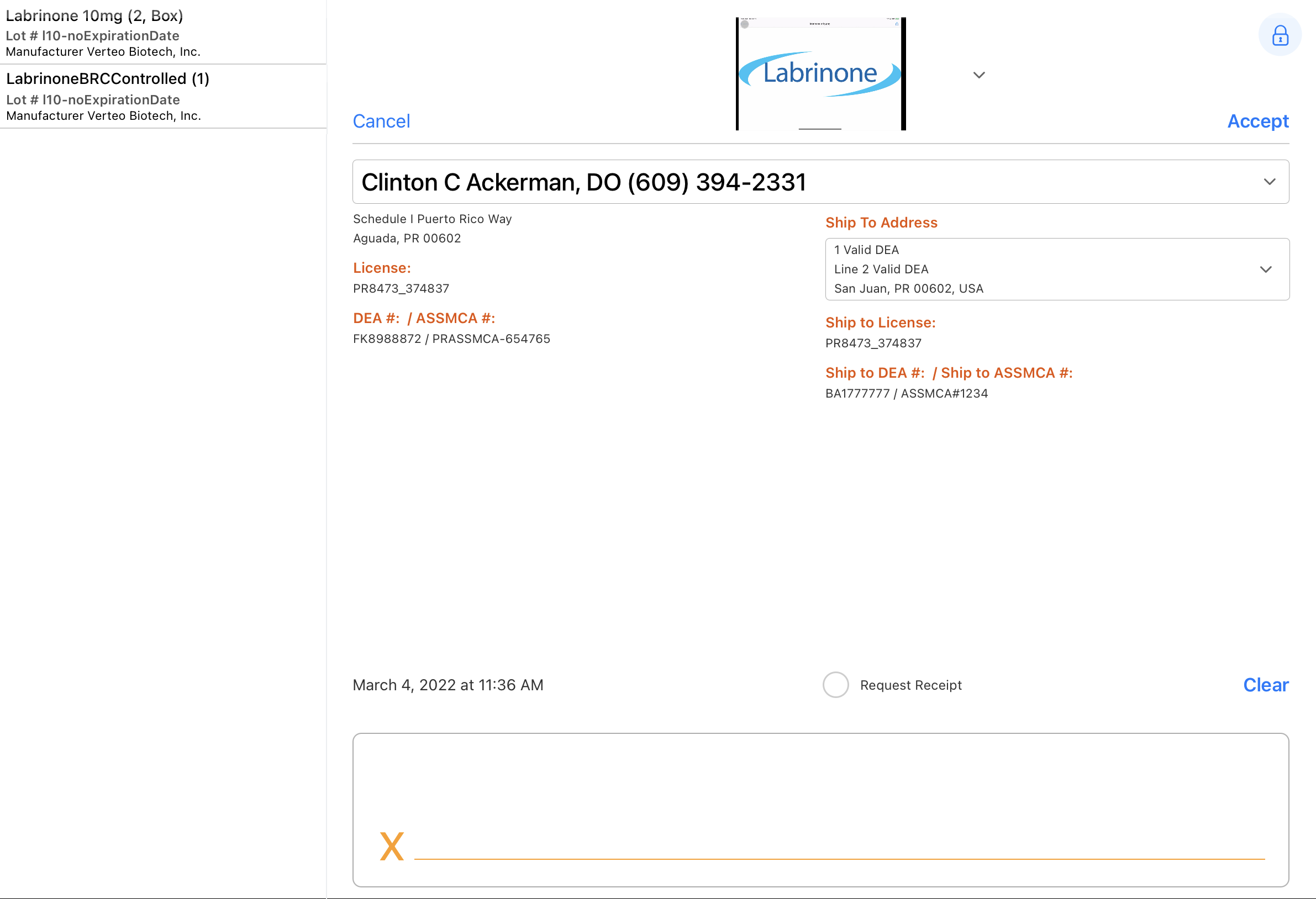Image resolution: width=1316 pixels, height=899 pixels.
Task: Click the FK8988872 DEA number value
Action: coord(387,339)
